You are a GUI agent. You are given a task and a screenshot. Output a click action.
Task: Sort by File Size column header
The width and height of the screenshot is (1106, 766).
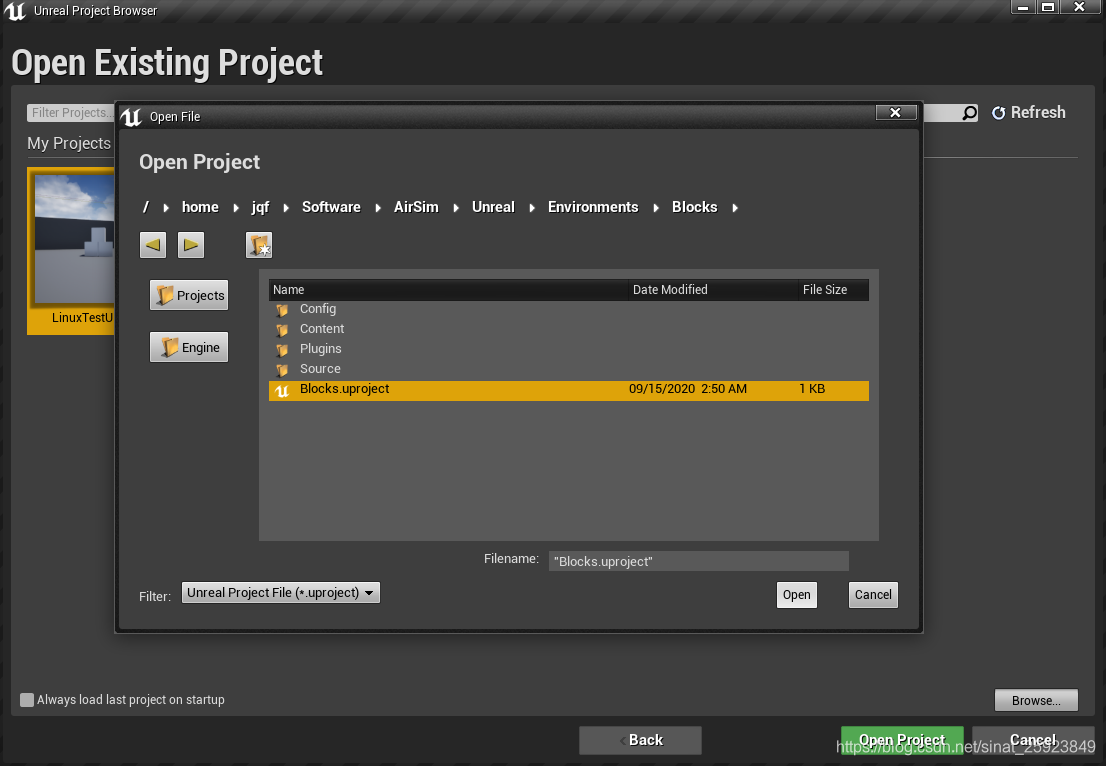(833, 290)
